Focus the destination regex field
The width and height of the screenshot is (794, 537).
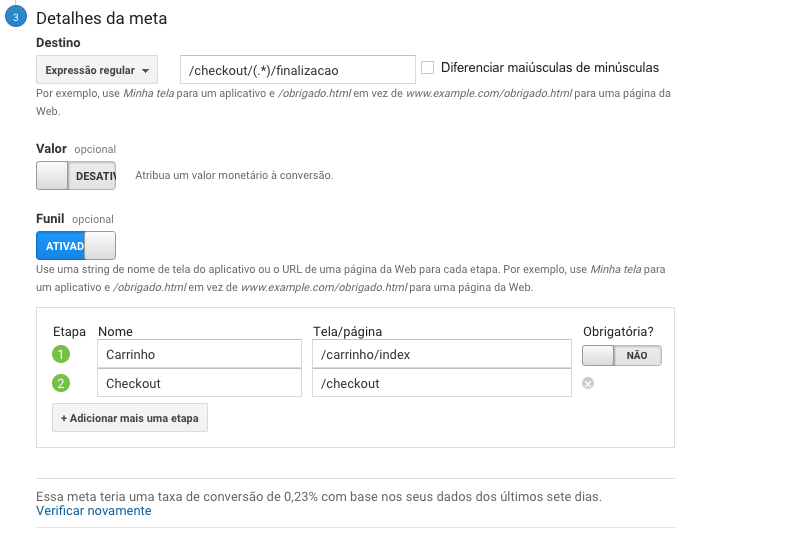click(298, 70)
